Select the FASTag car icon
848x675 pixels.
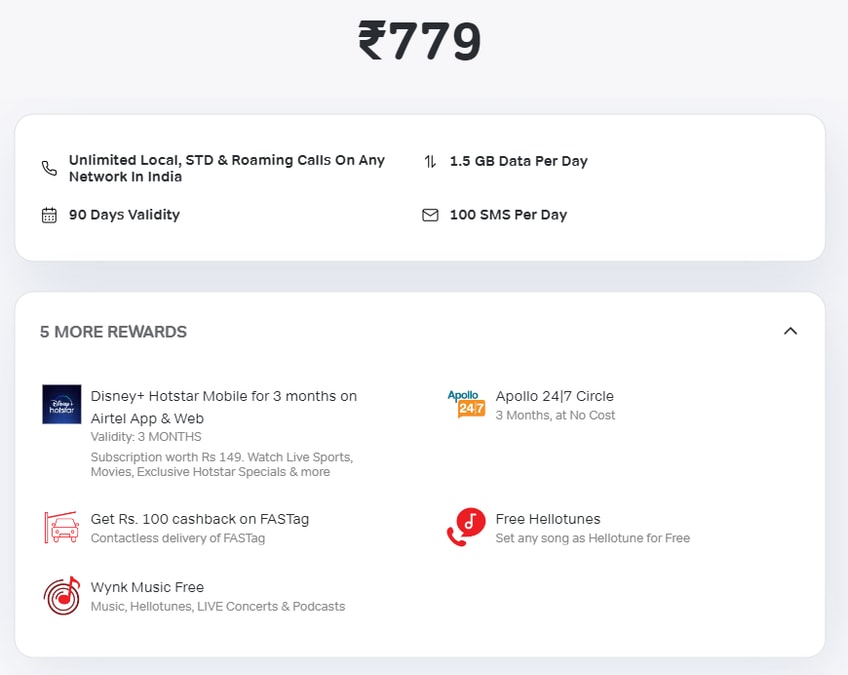(x=61, y=527)
